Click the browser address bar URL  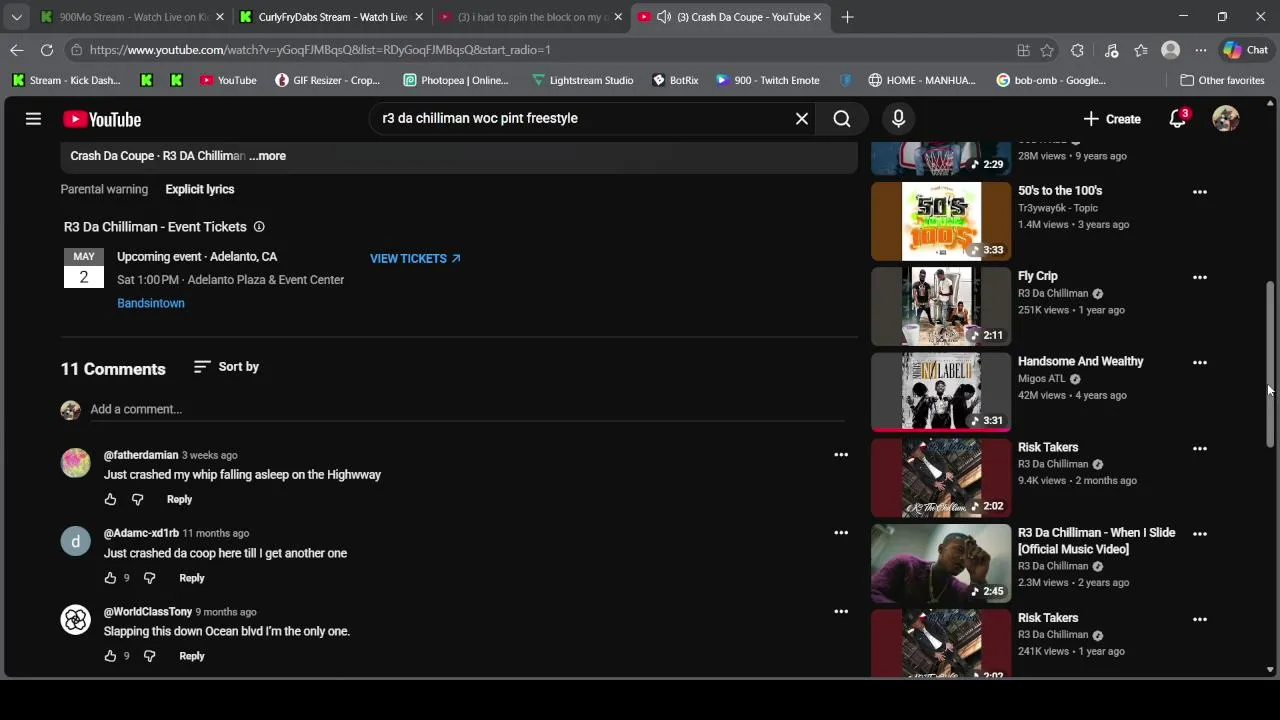click(320, 50)
